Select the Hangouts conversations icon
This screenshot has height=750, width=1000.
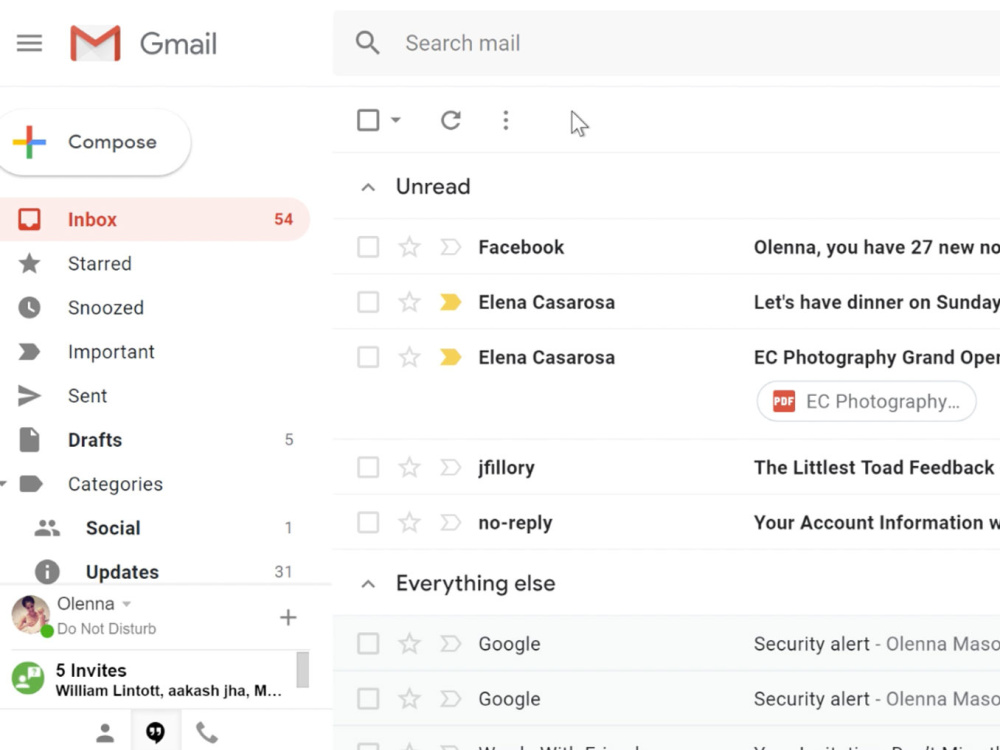[x=156, y=732]
